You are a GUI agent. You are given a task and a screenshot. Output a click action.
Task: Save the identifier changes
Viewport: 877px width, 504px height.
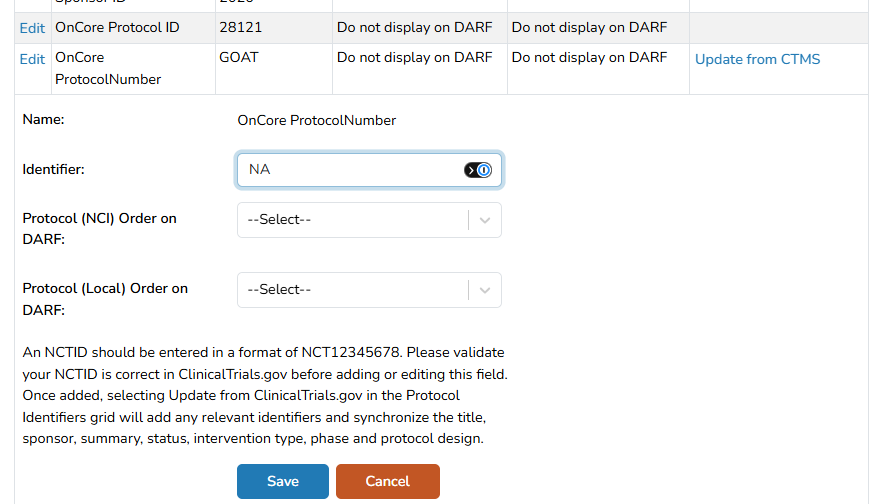pos(282,481)
